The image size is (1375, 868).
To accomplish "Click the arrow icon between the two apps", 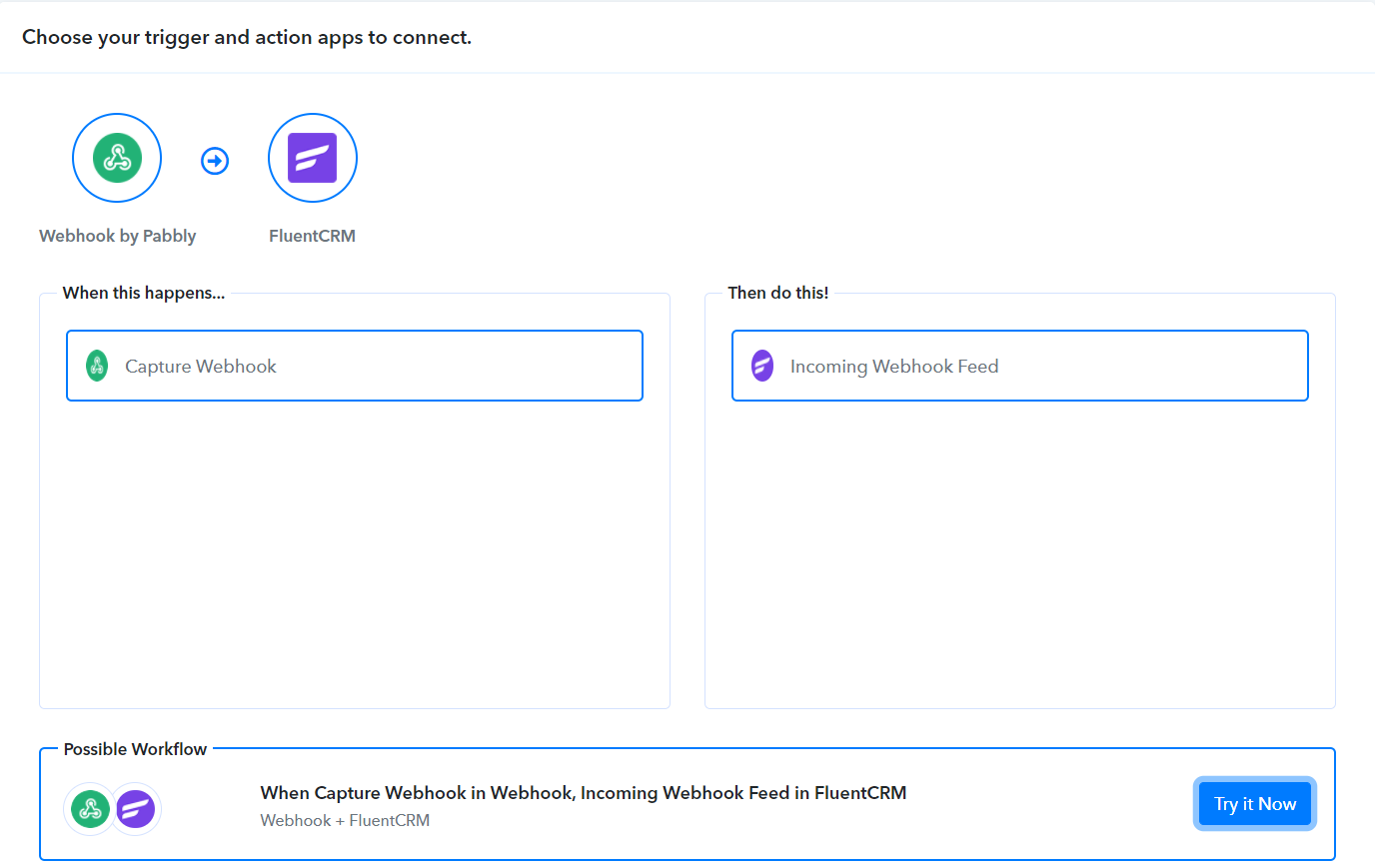I will coord(215,161).
